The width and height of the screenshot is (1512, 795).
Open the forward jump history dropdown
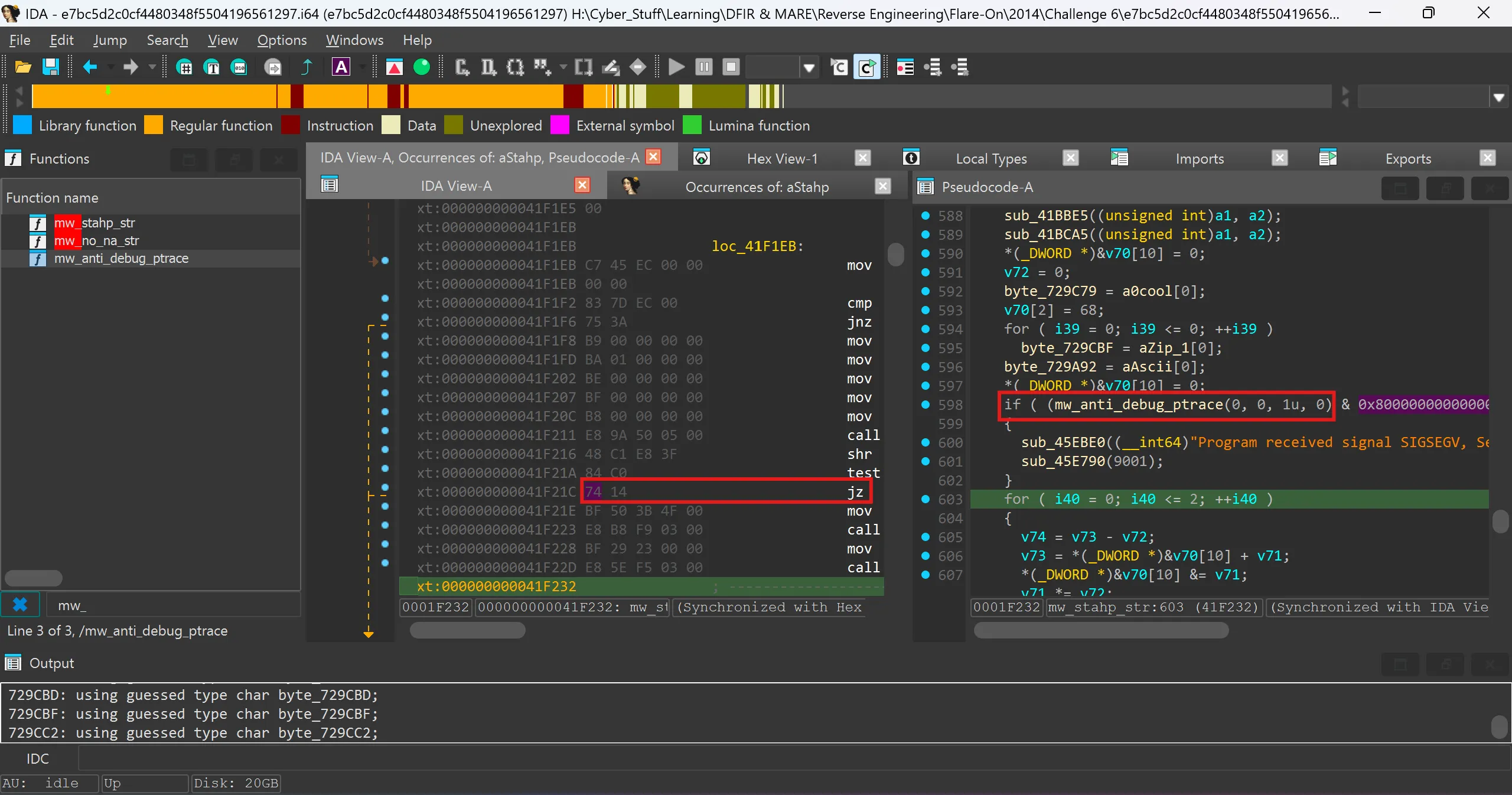[152, 67]
